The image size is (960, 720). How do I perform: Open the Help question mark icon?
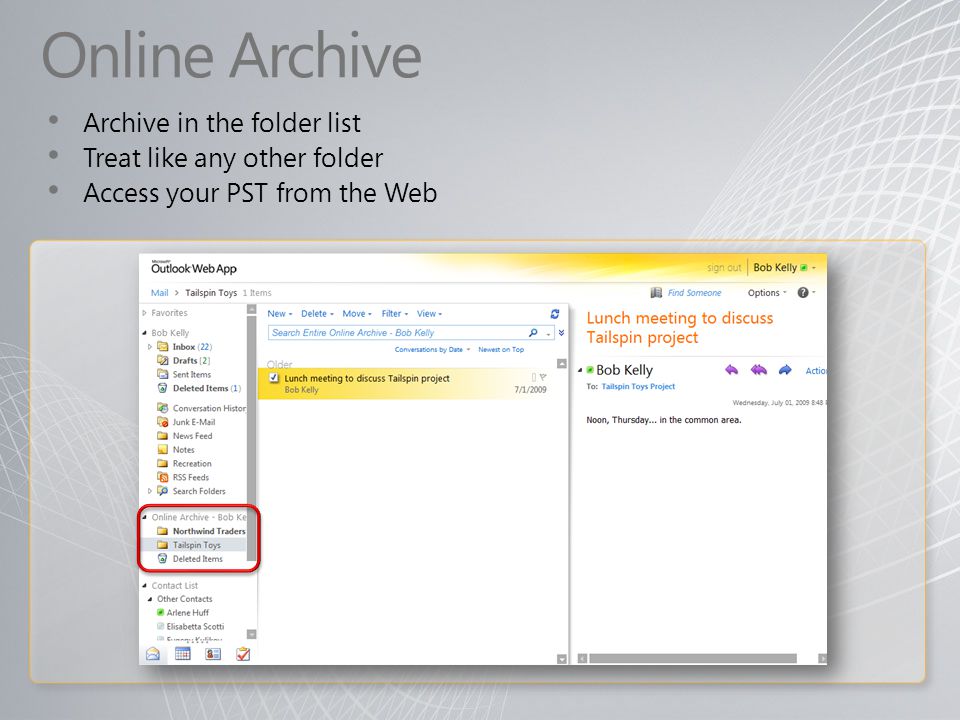click(x=803, y=293)
